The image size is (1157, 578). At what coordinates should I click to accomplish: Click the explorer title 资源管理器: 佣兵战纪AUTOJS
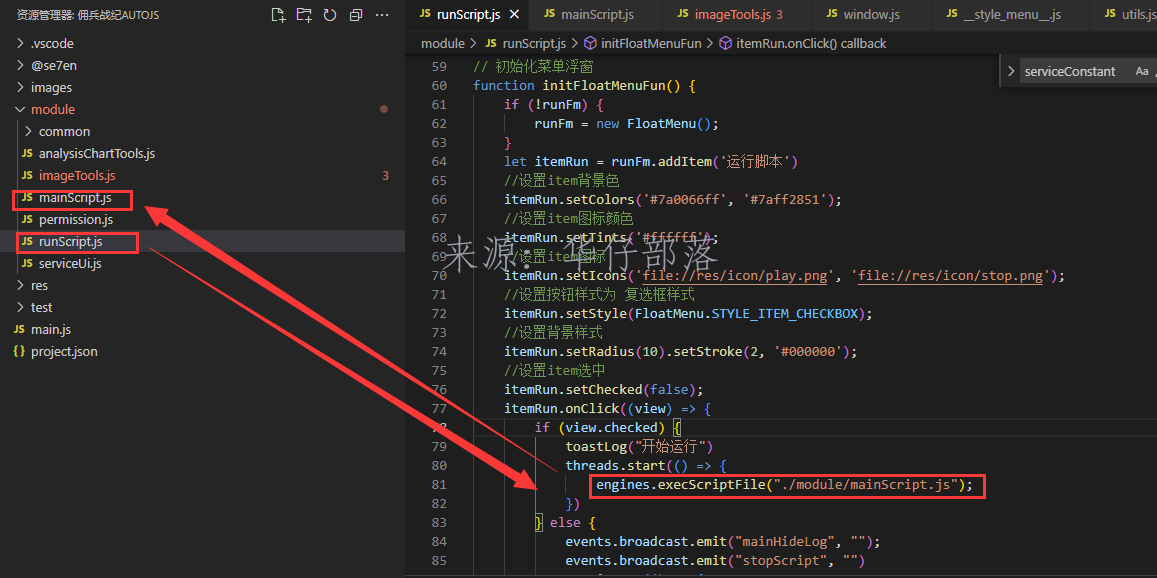coord(88,15)
